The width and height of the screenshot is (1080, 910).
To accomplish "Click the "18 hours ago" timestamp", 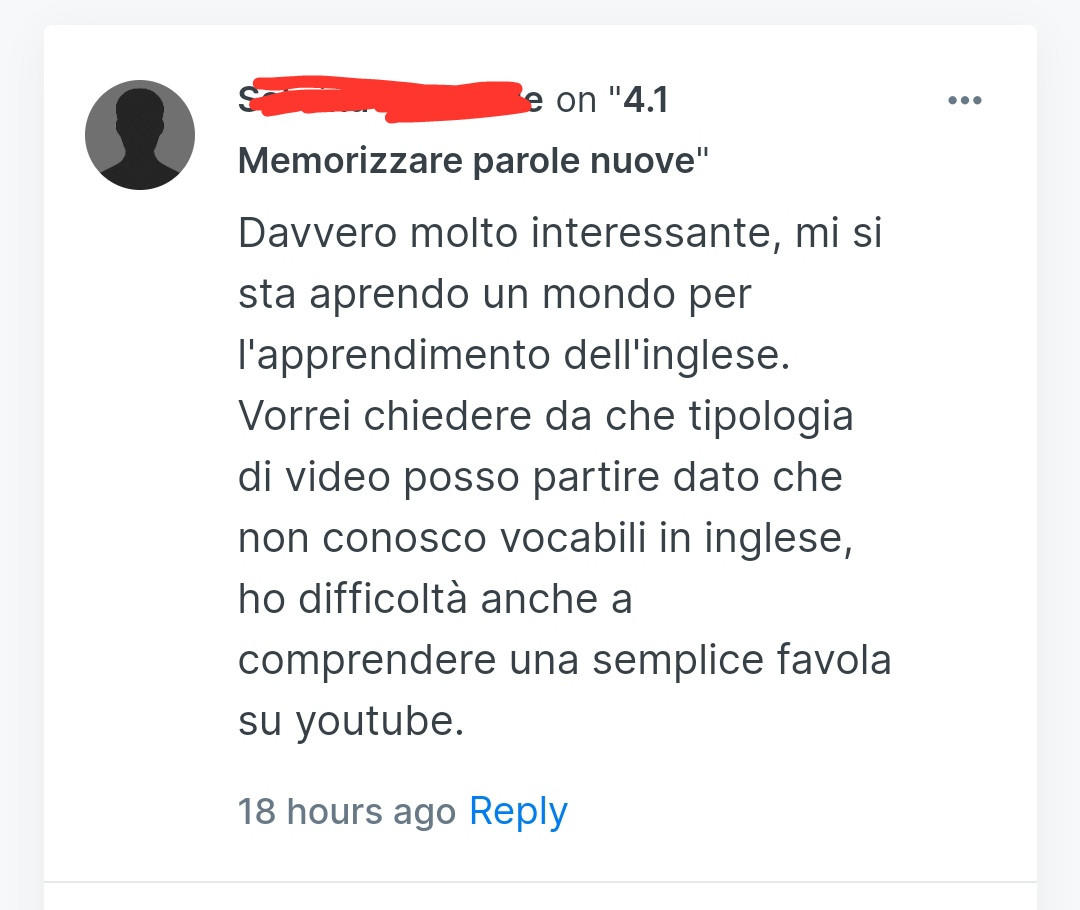I will (347, 811).
